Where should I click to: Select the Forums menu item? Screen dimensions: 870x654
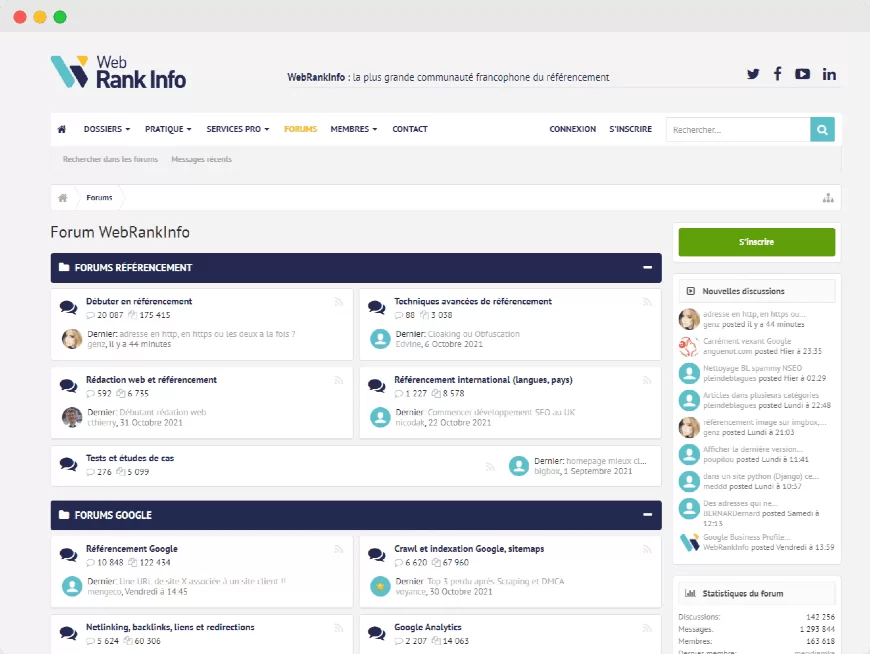pyautogui.click(x=300, y=129)
